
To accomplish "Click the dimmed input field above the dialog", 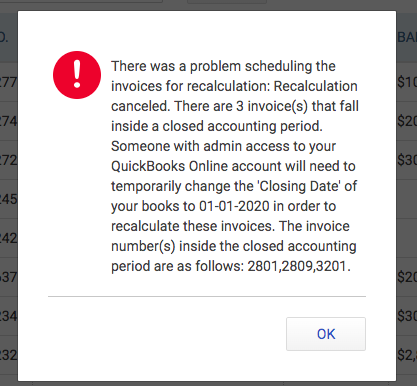I will (81, 2).
